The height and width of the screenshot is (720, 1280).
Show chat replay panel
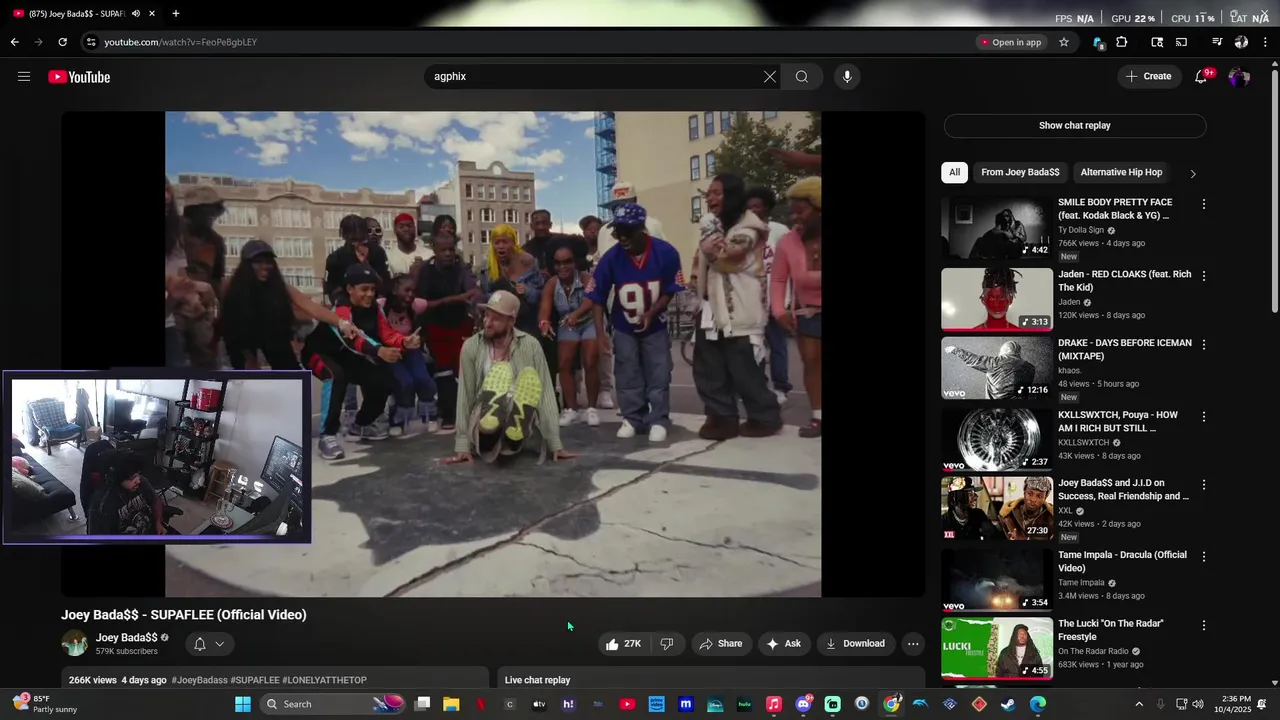click(x=1075, y=126)
